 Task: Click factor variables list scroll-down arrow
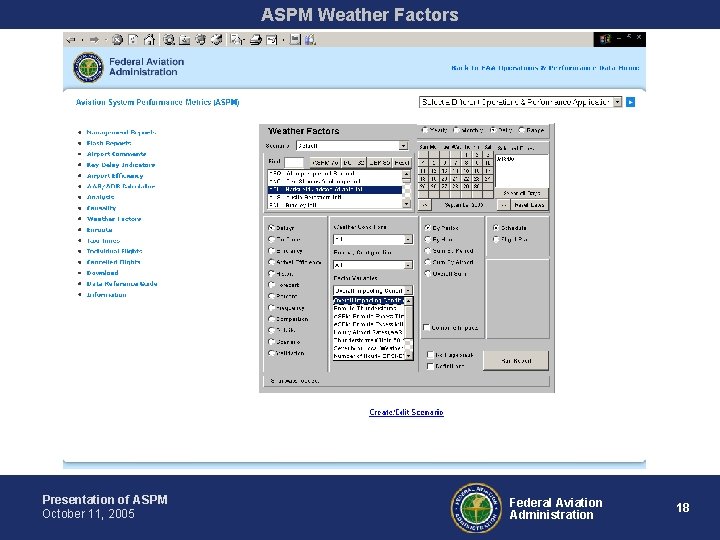[409, 356]
